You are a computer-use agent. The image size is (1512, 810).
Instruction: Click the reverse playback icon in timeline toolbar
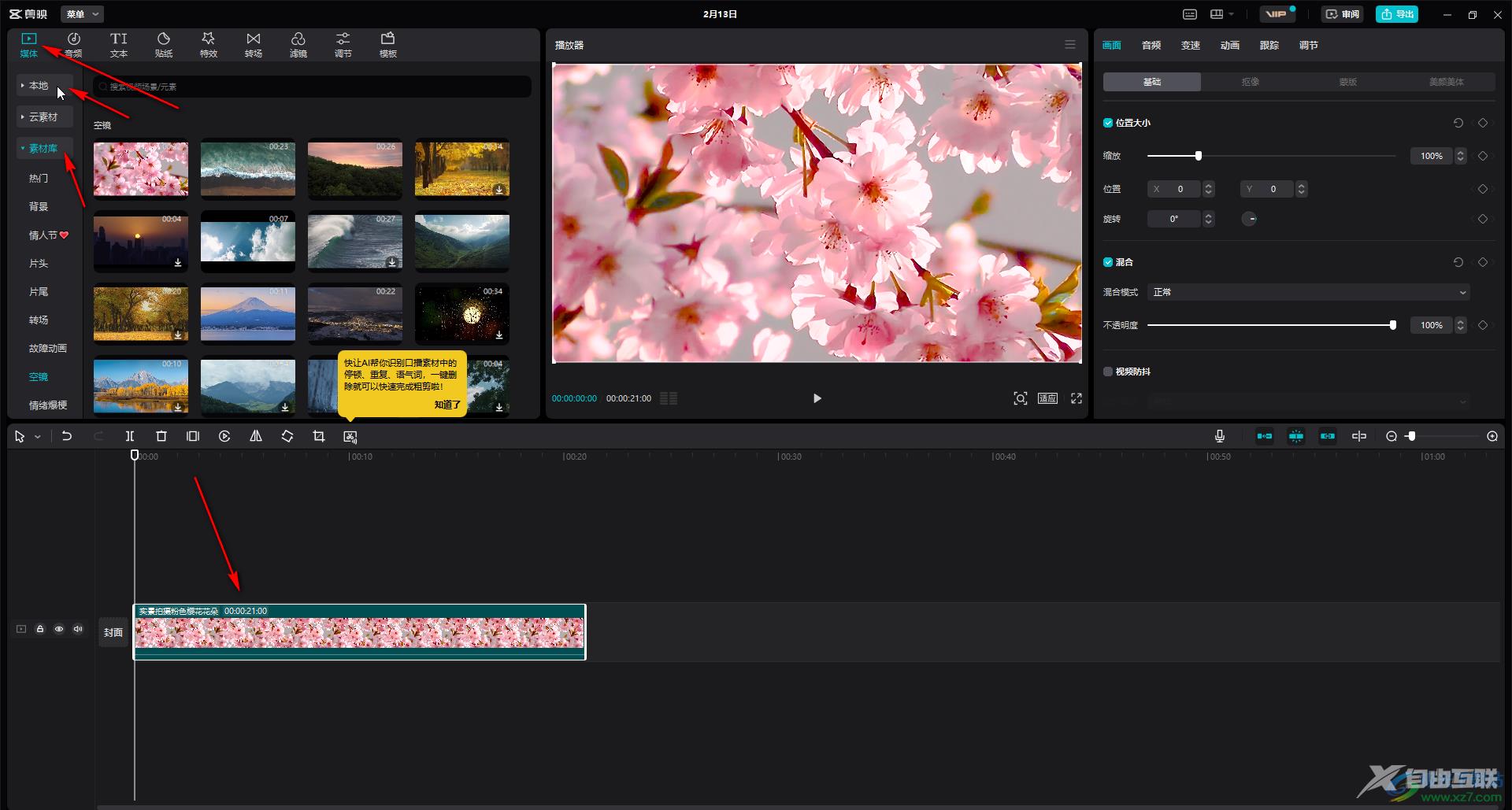(x=224, y=436)
